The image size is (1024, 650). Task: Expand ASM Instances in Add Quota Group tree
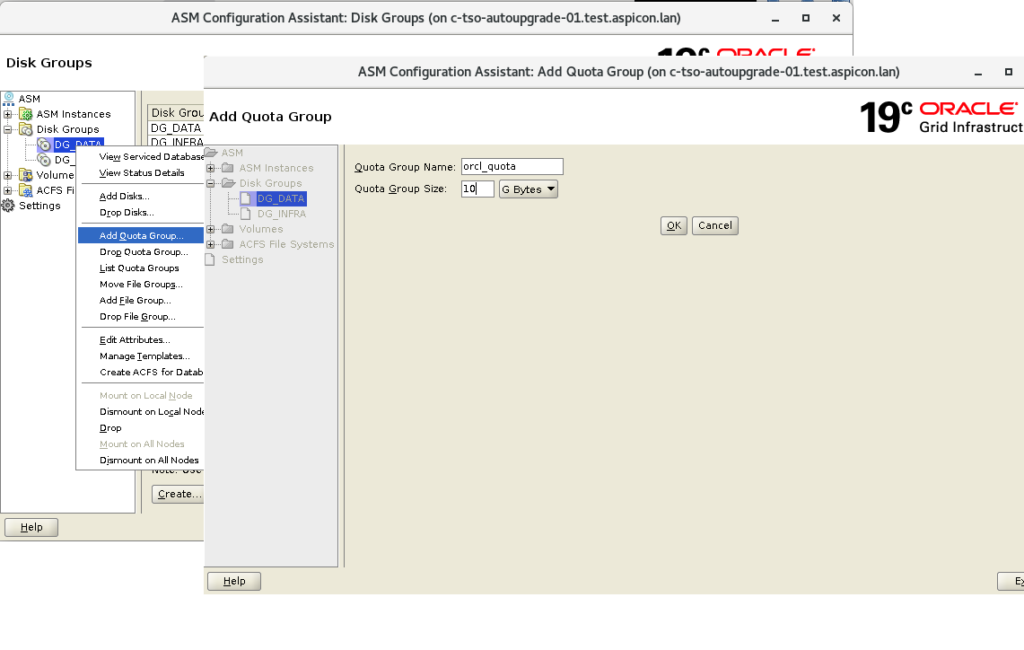211,168
